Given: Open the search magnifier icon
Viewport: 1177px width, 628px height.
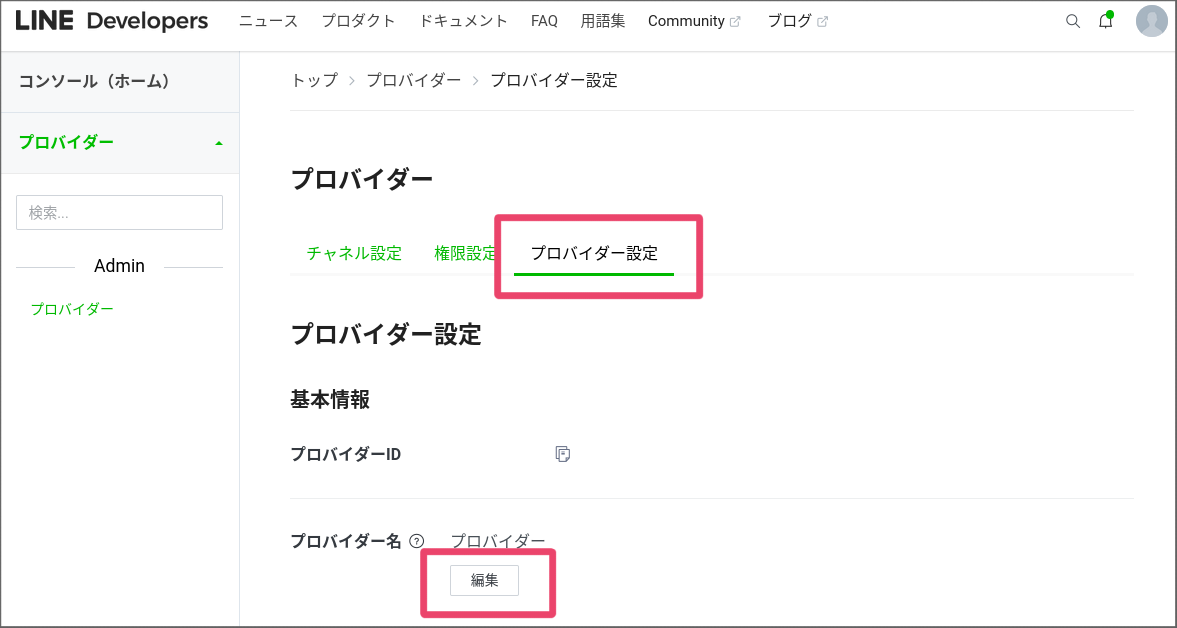Looking at the screenshot, I should point(1073,20).
